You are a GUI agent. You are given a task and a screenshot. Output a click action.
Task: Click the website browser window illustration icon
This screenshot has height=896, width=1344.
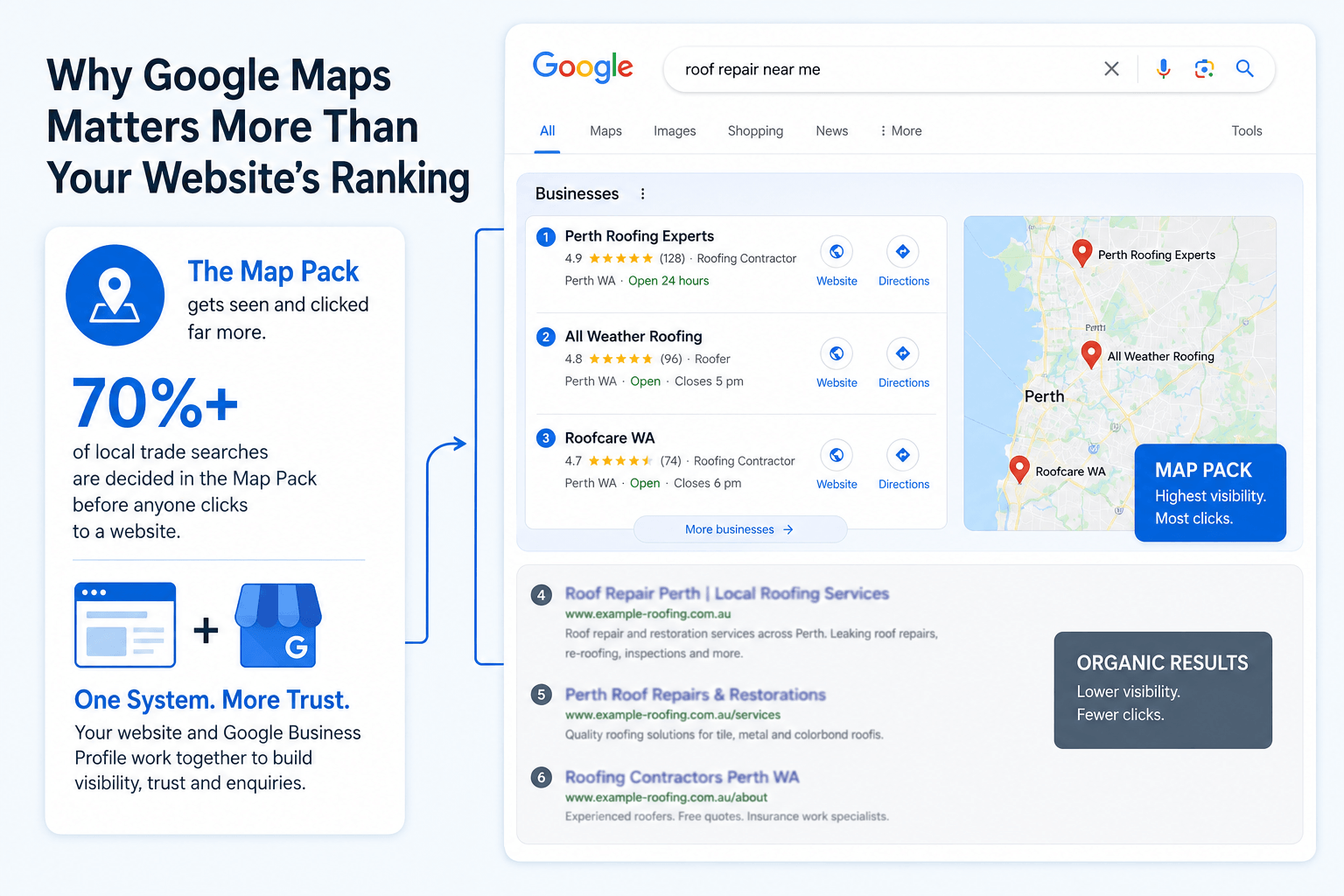pyautogui.click(x=125, y=625)
